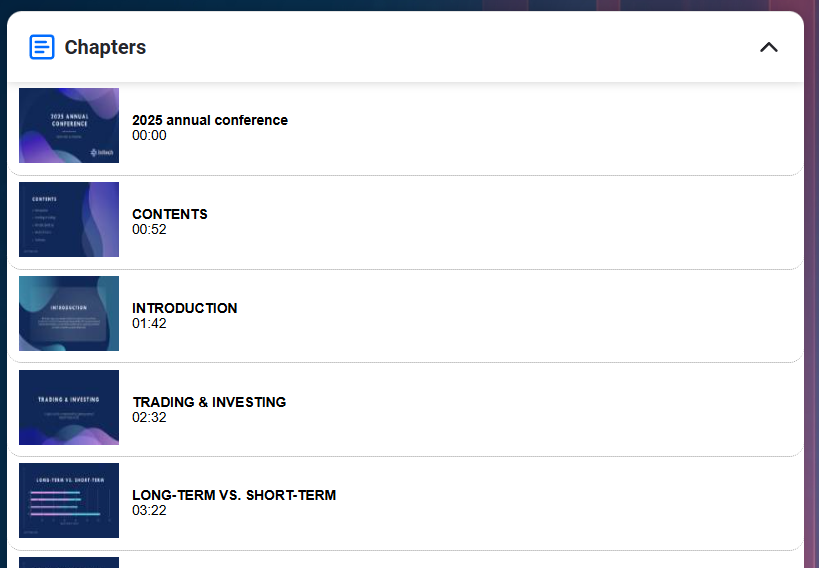Jump to the CONTENTS chapter title
This screenshot has height=568, width=819.
coord(170,214)
